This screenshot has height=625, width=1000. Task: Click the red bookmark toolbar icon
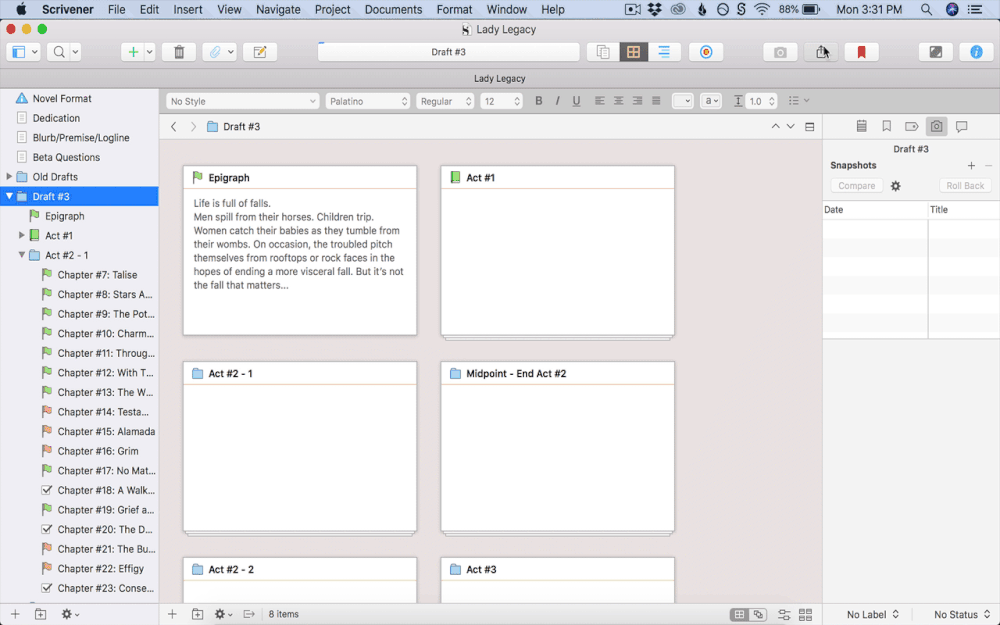coord(861,52)
